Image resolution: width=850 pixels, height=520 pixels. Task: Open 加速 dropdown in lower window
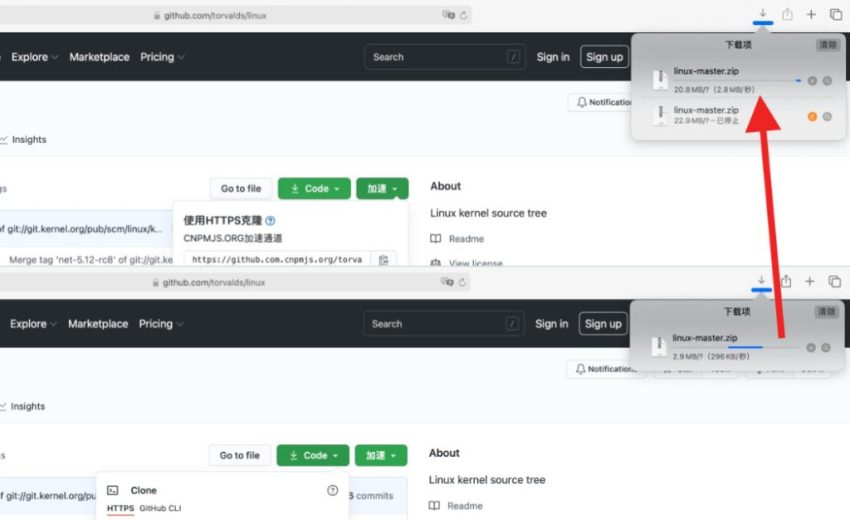click(381, 455)
